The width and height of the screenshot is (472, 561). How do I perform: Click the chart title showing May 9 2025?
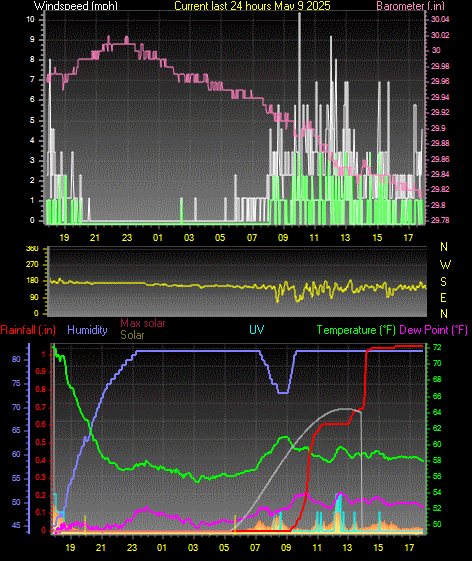click(x=252, y=6)
